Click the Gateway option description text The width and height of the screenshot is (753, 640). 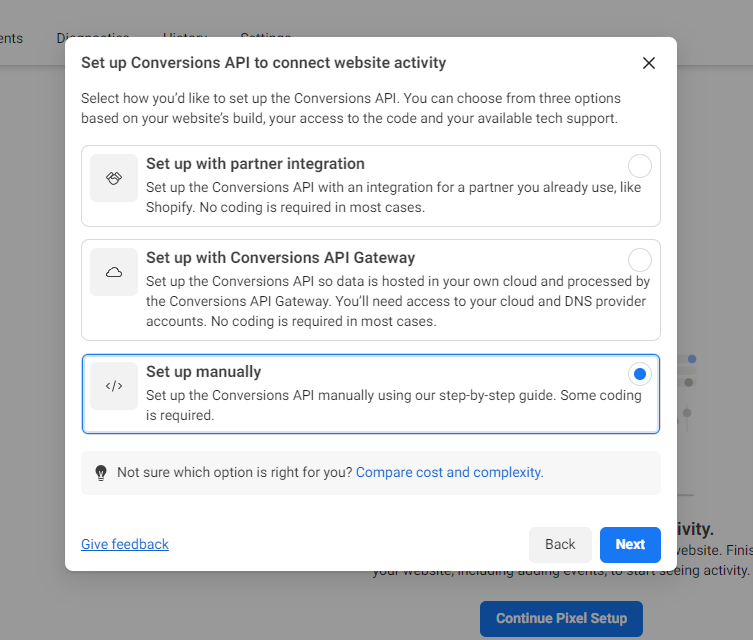(398, 301)
